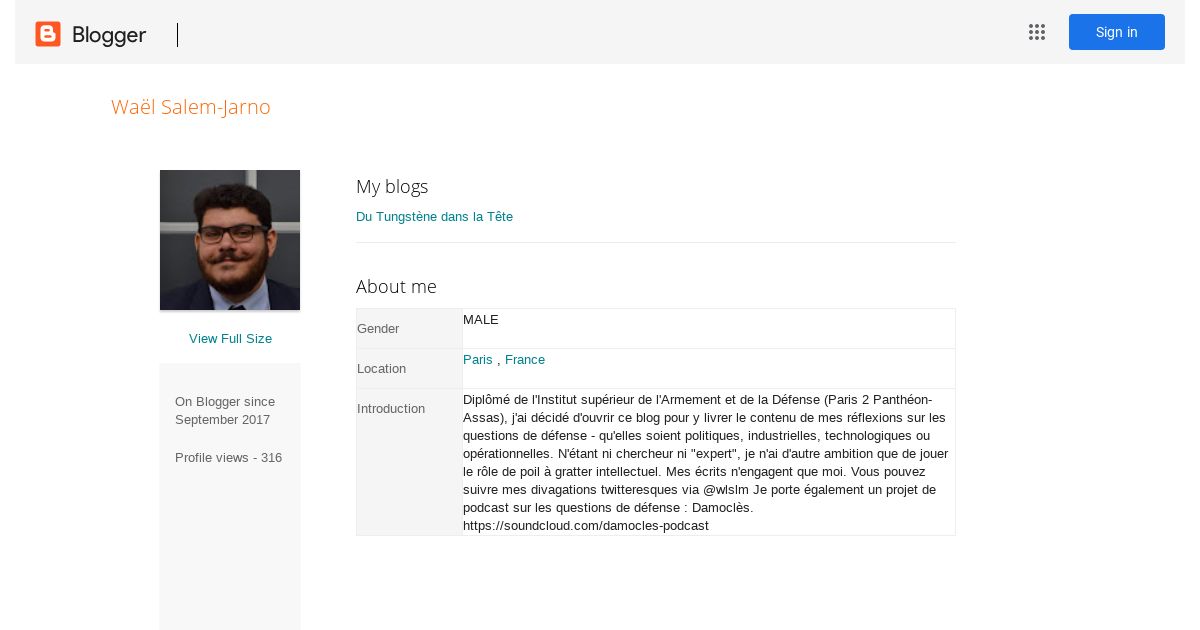Select the About me heading

pyautogui.click(x=396, y=287)
